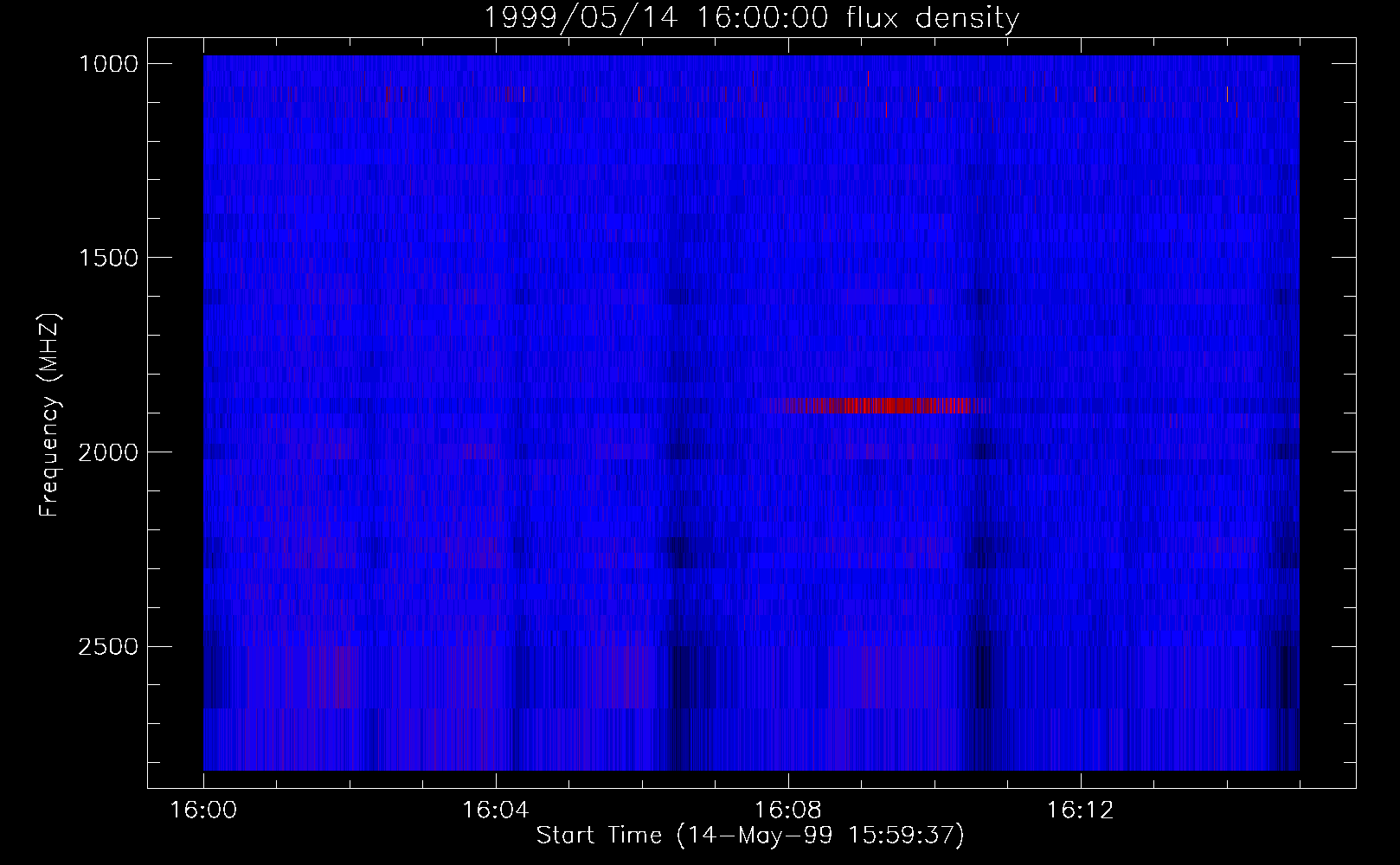Image resolution: width=1400 pixels, height=865 pixels.
Task: Click the 1500 frequency tick label
Action: tap(107, 258)
